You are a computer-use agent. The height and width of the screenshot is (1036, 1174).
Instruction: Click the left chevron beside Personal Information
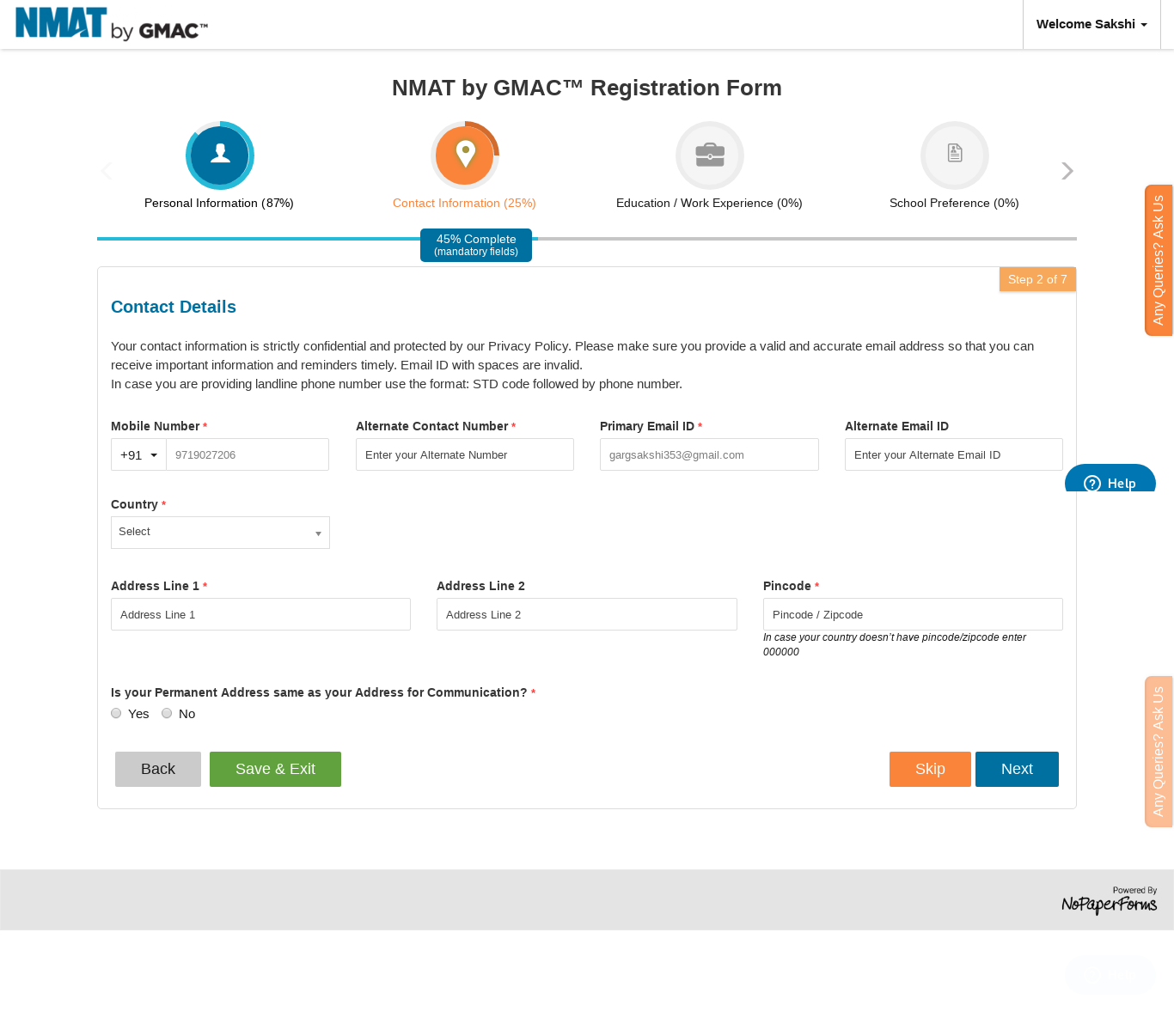click(106, 170)
